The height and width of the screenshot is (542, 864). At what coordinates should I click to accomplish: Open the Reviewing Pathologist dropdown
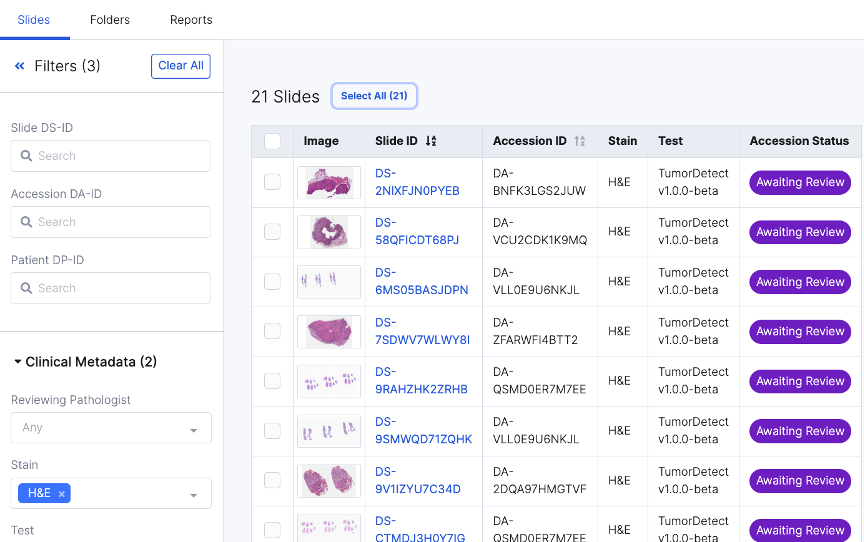[111, 428]
